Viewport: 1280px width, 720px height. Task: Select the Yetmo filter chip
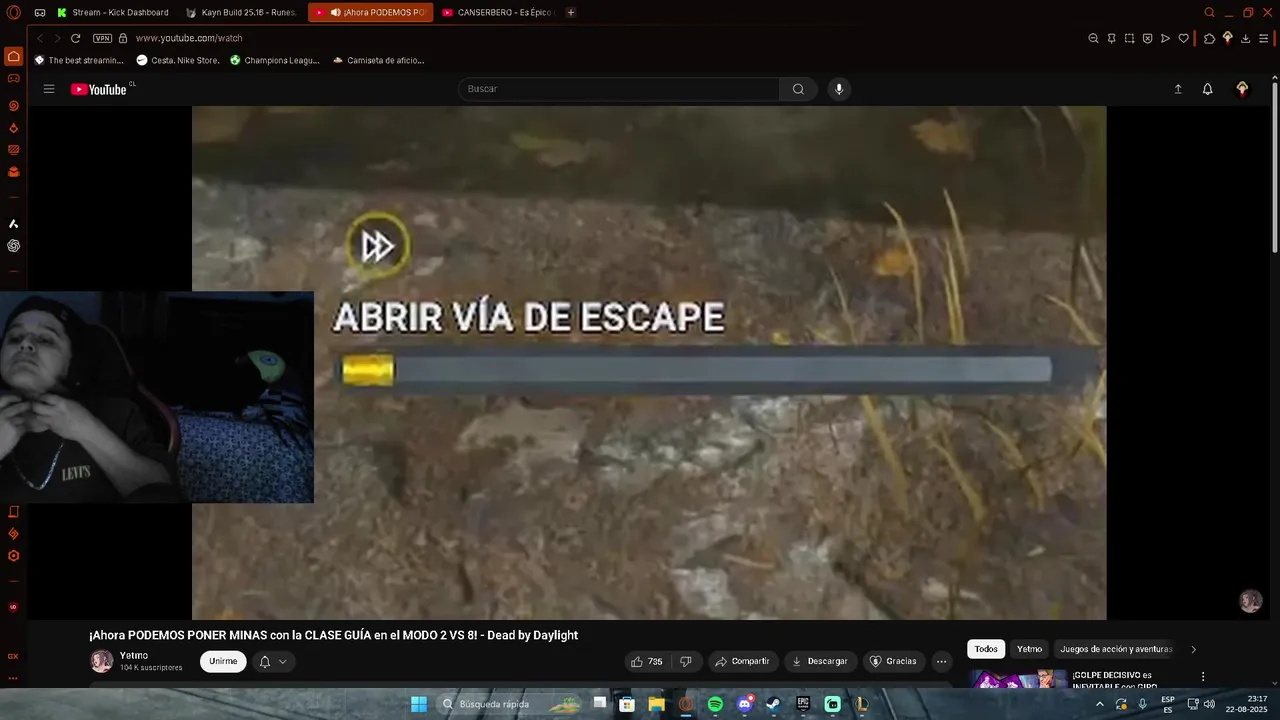pyautogui.click(x=1029, y=649)
